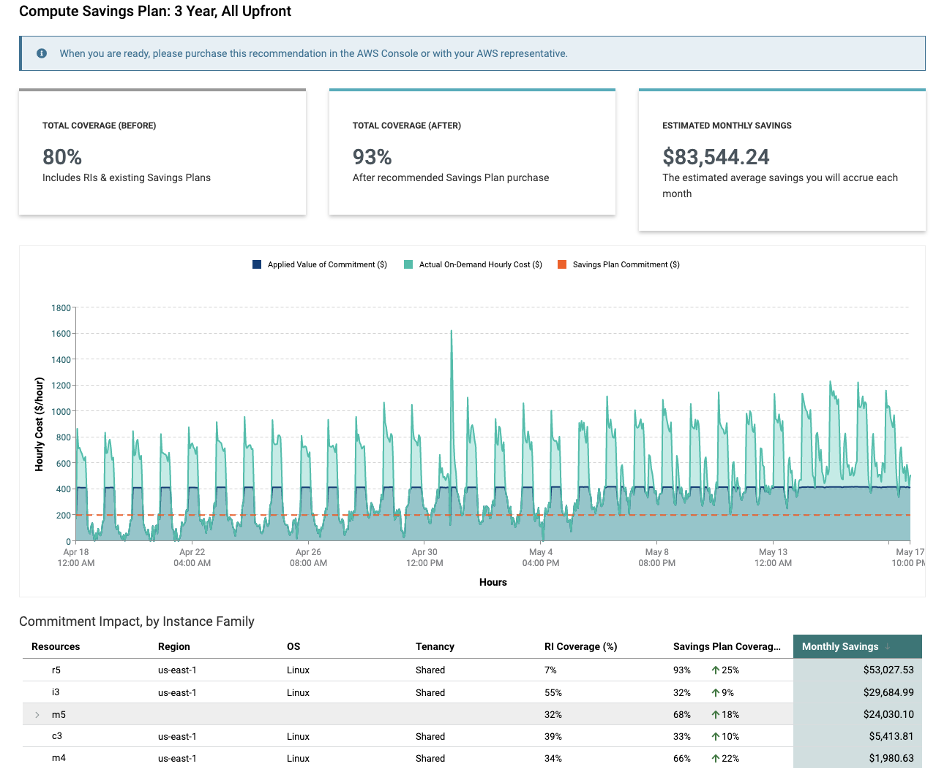Toggle Actual On-Demand Hourly Cost legend swatch
The height and width of the screenshot is (768, 936).
pyautogui.click(x=408, y=264)
